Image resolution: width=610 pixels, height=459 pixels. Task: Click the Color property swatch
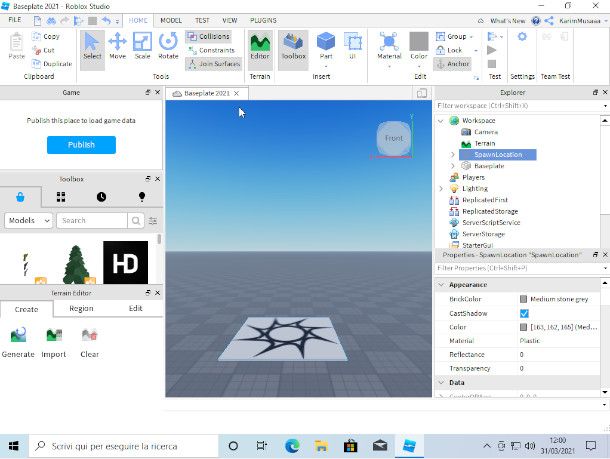[x=524, y=327]
